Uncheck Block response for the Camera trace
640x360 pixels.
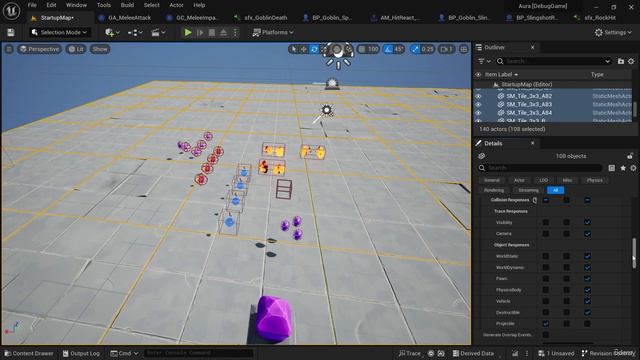coord(587,233)
